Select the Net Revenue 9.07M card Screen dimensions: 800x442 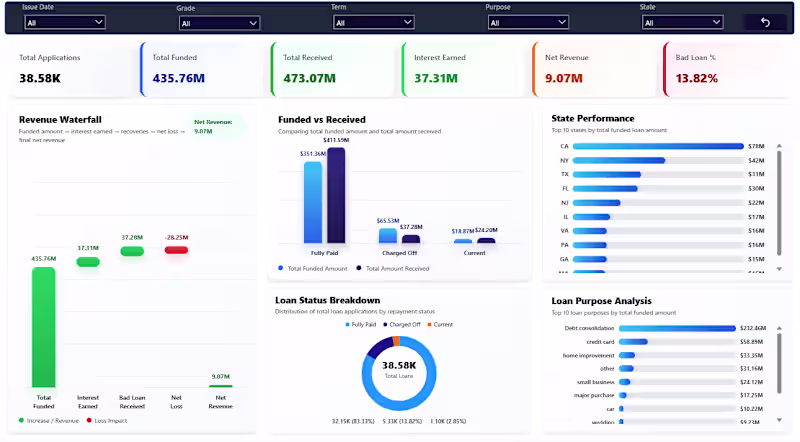pos(594,69)
